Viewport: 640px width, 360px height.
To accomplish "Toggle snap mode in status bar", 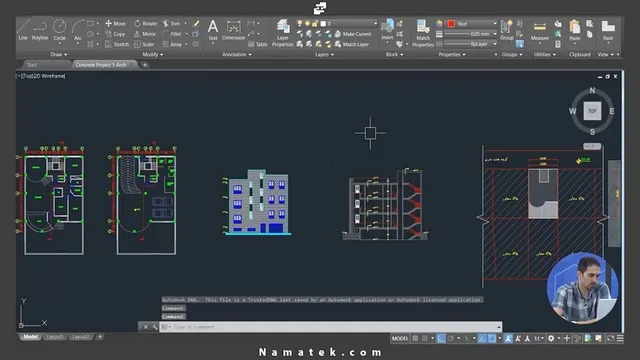I will point(425,338).
